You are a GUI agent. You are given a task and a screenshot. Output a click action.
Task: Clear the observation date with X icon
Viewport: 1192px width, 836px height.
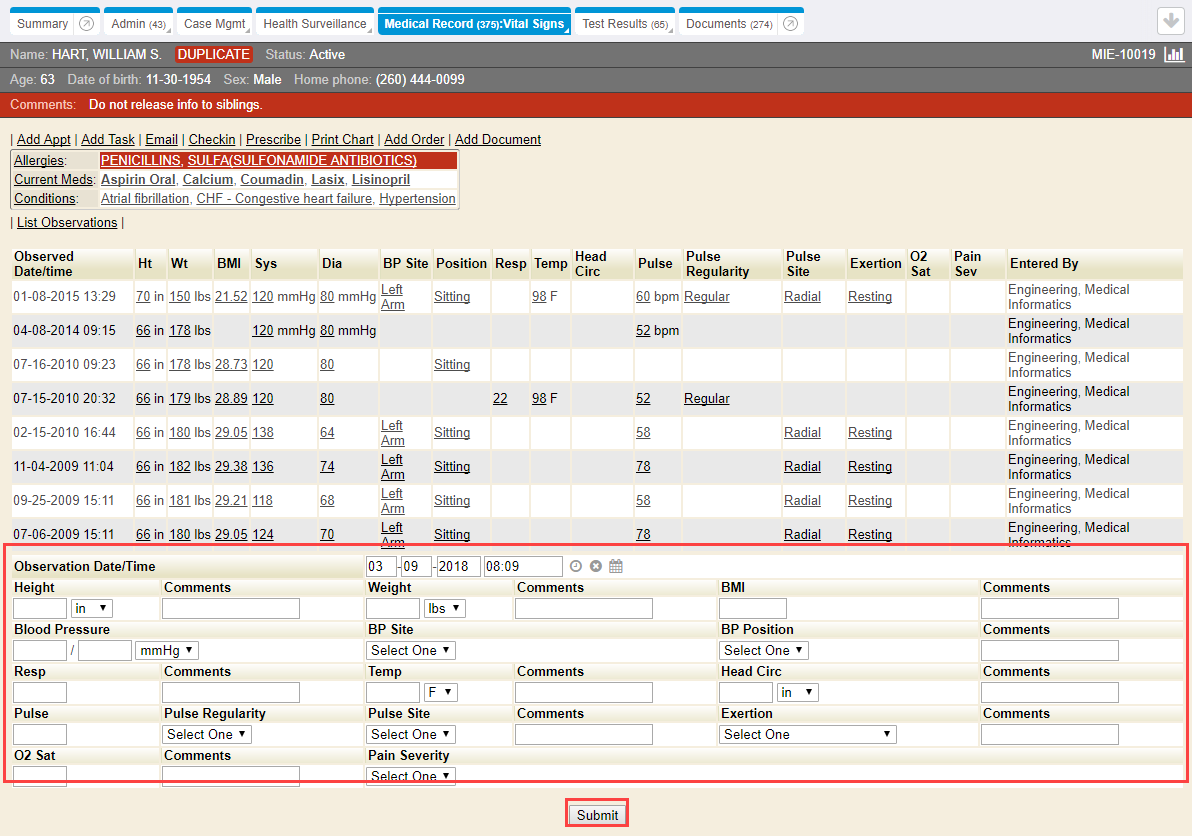pyautogui.click(x=596, y=566)
